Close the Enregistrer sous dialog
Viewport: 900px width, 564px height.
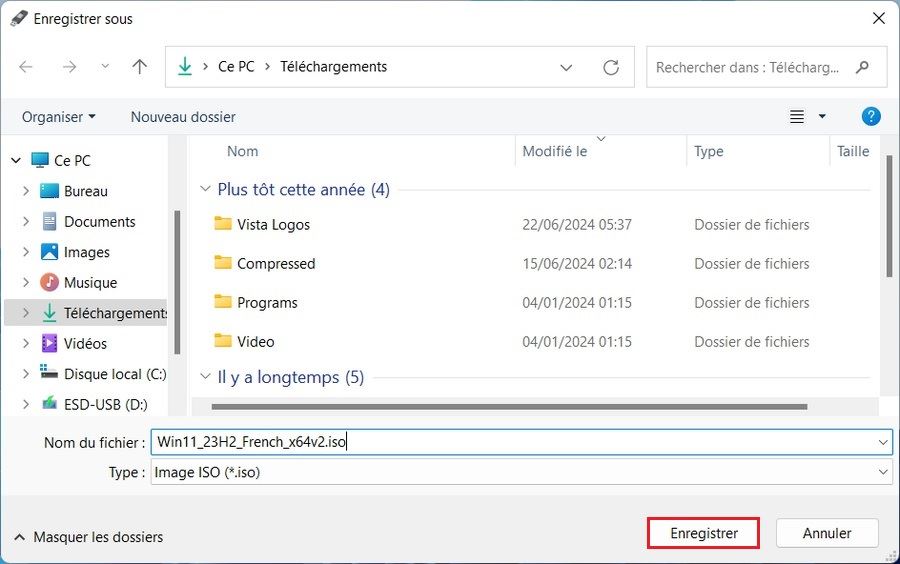click(x=878, y=18)
